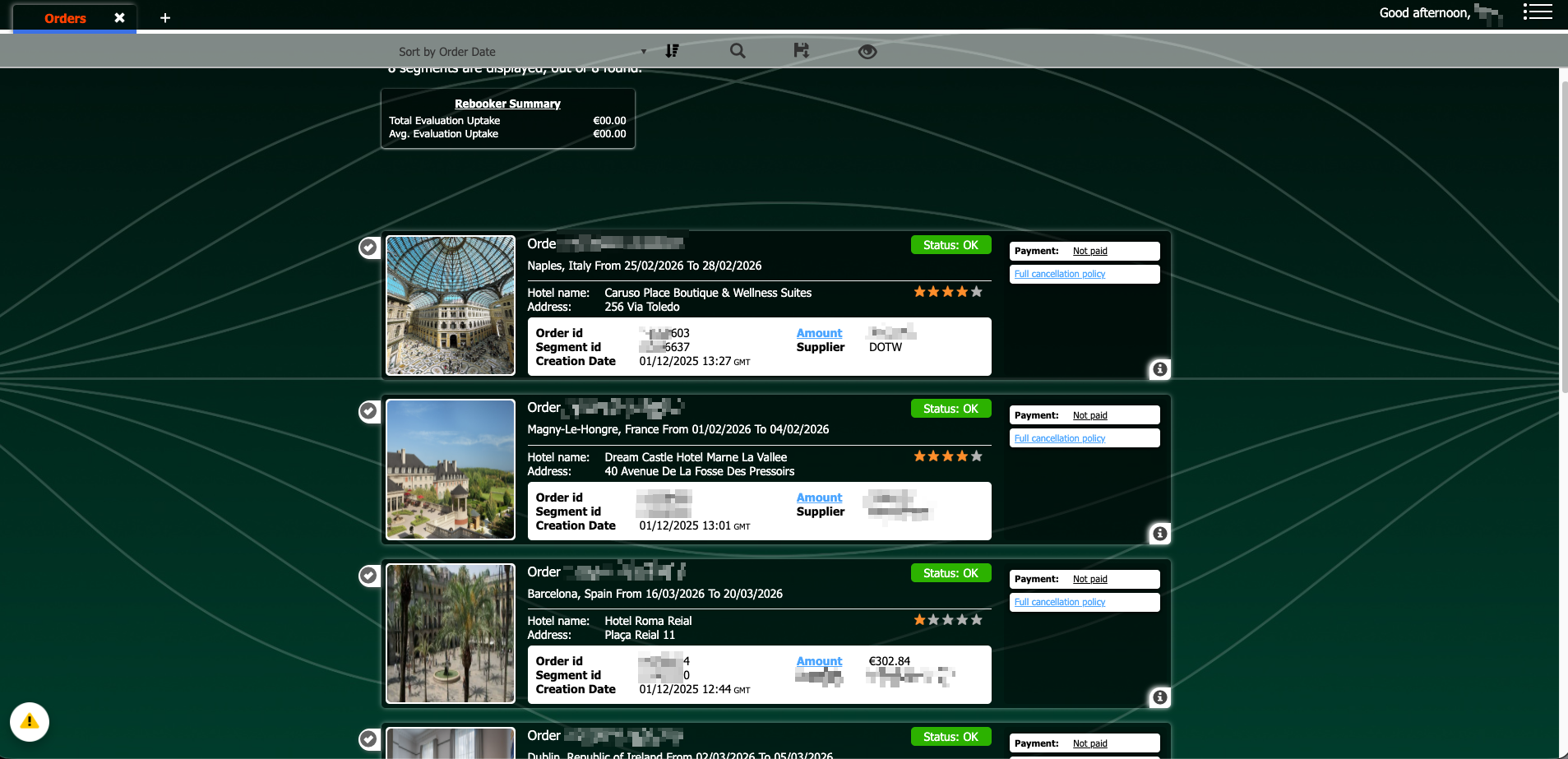Select the Hotel Roma Reial order checkbox
The height and width of the screenshot is (759, 1568).
(x=368, y=576)
